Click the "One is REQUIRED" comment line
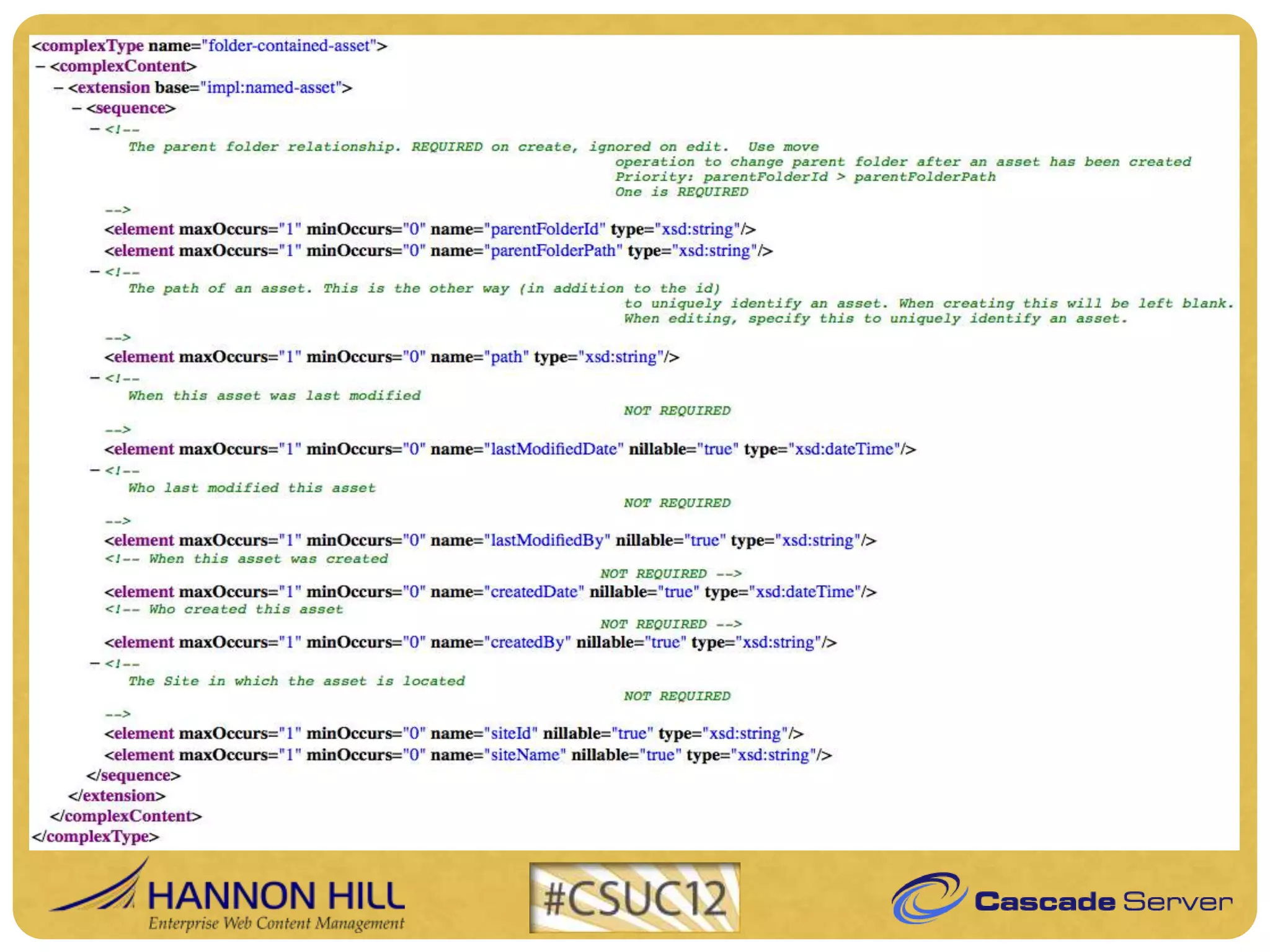Screen dimensions: 1270x952 point(682,192)
